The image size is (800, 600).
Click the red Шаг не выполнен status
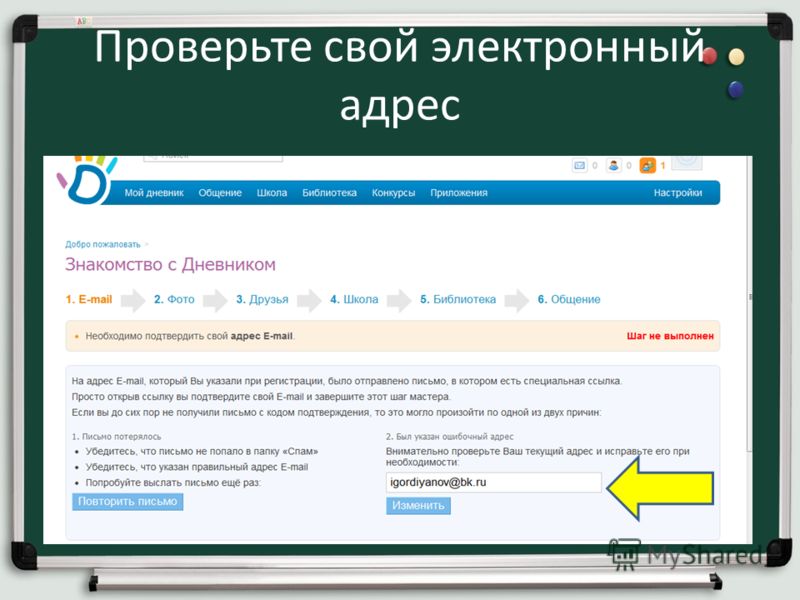click(670, 336)
